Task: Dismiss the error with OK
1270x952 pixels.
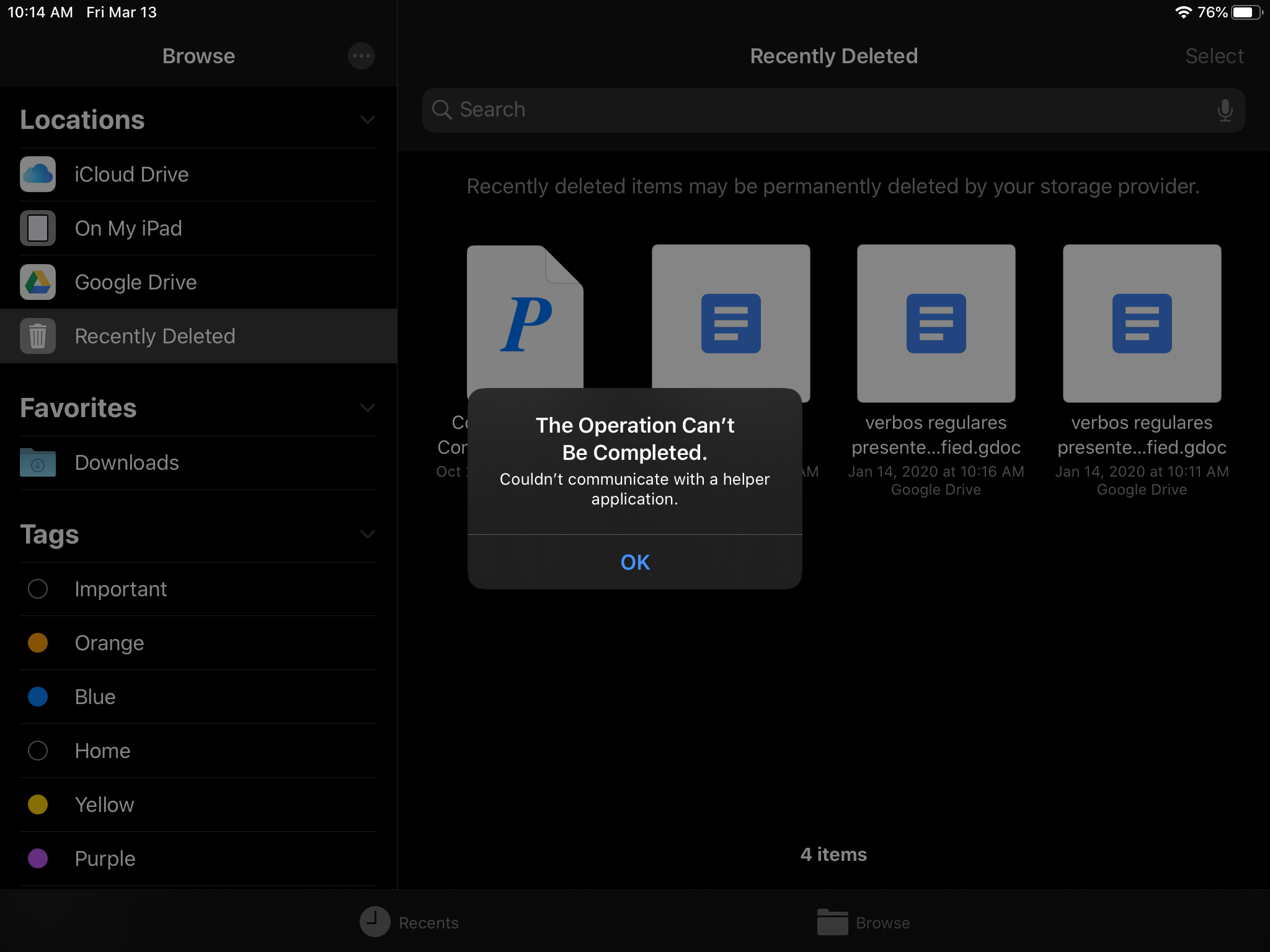Action: tap(635, 562)
